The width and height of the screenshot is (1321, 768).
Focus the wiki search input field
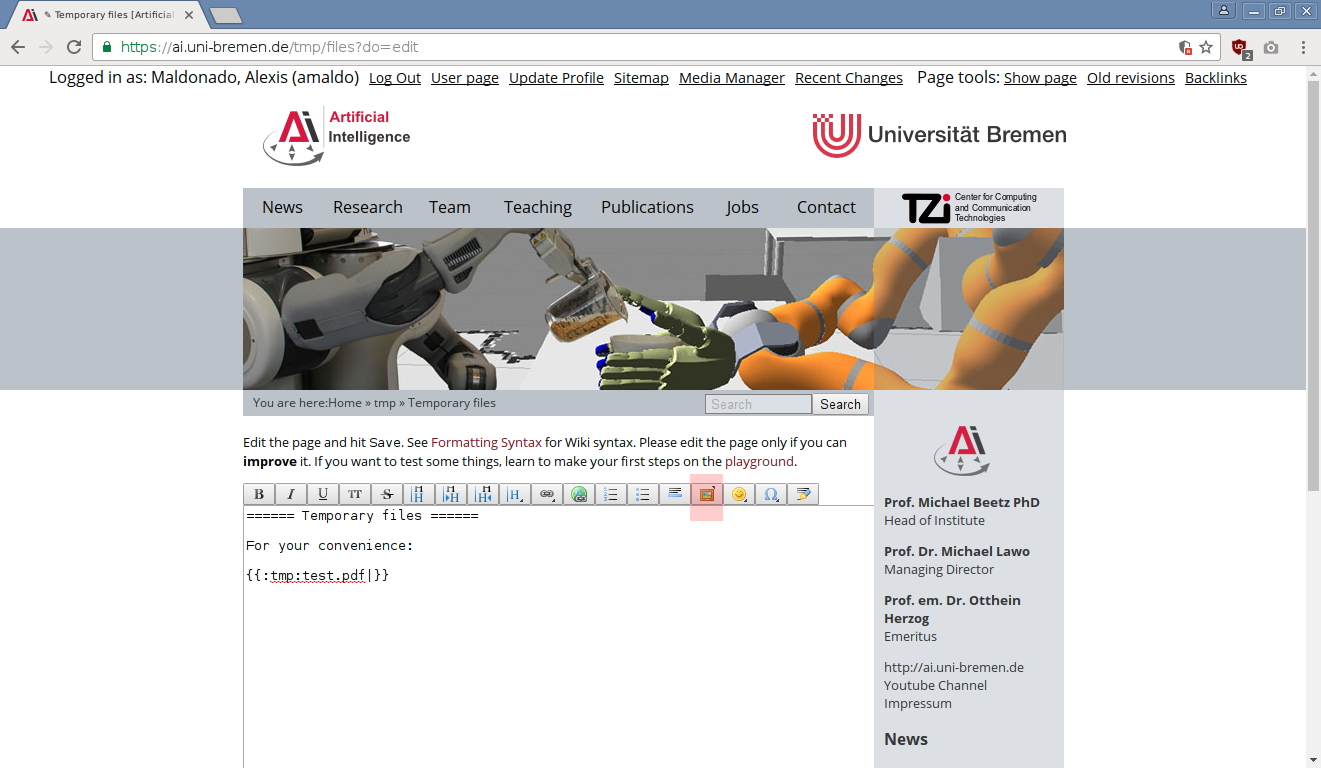click(x=758, y=404)
